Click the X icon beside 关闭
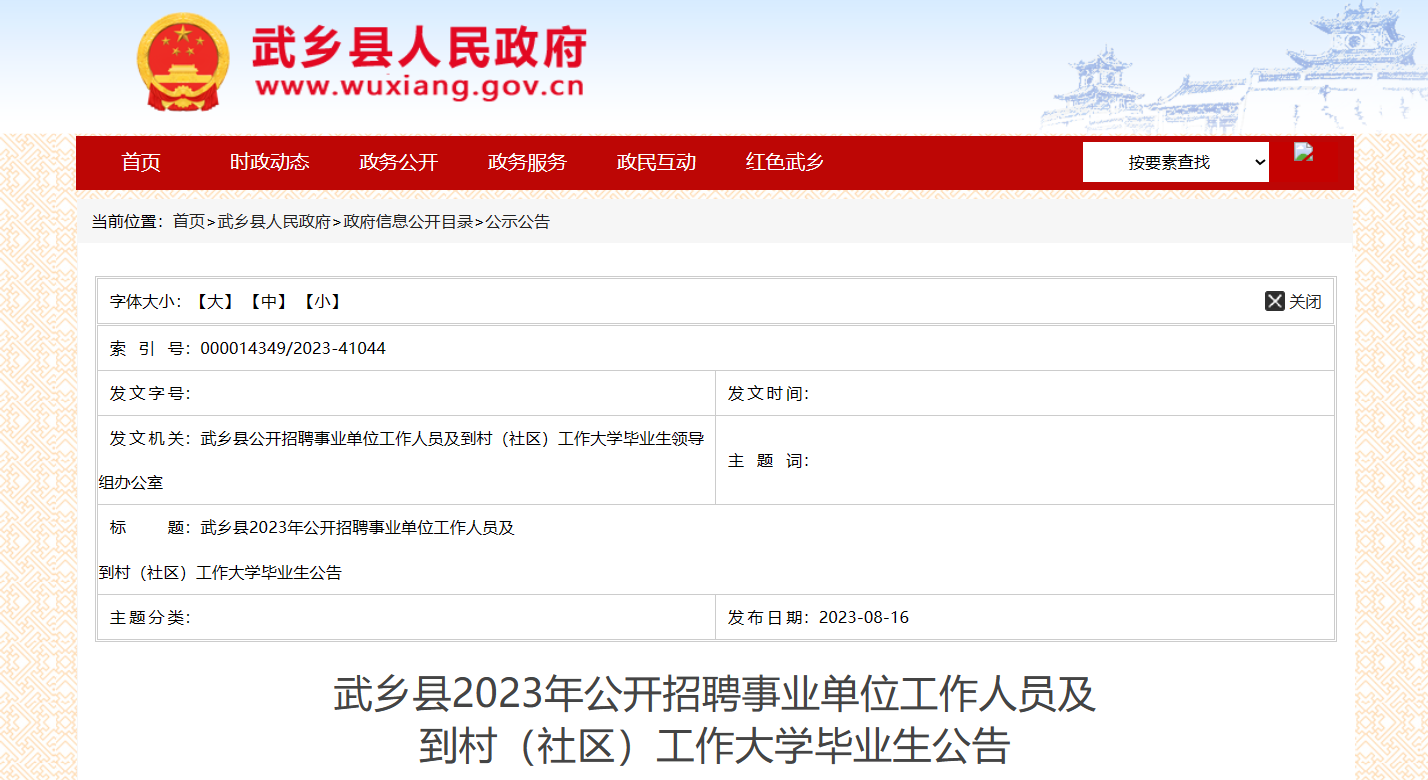This screenshot has width=1428, height=780. click(1275, 301)
